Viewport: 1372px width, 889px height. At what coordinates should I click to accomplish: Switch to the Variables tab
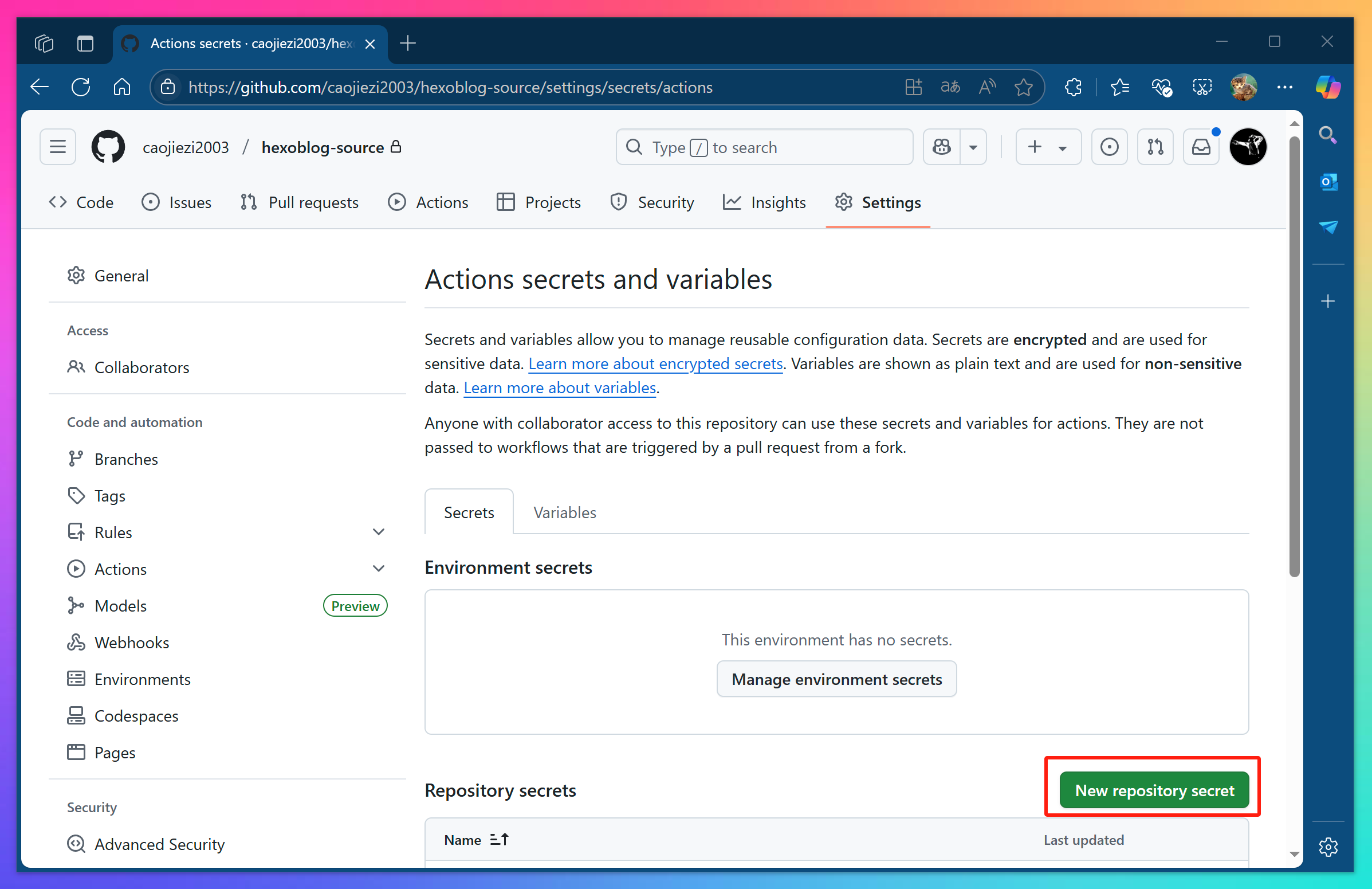tap(564, 512)
